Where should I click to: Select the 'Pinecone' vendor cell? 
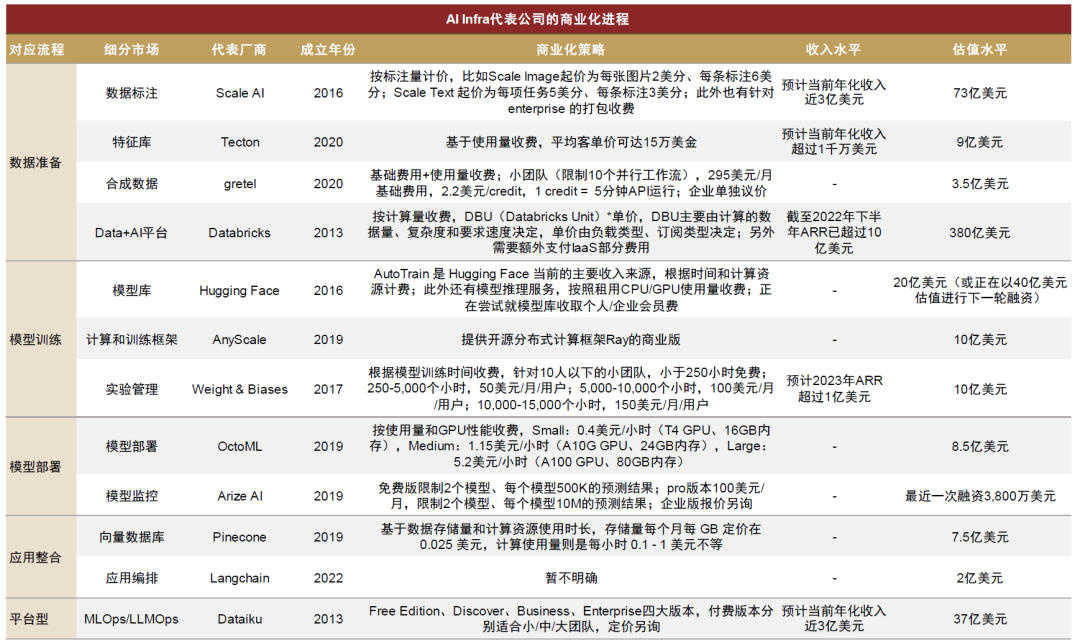240,537
